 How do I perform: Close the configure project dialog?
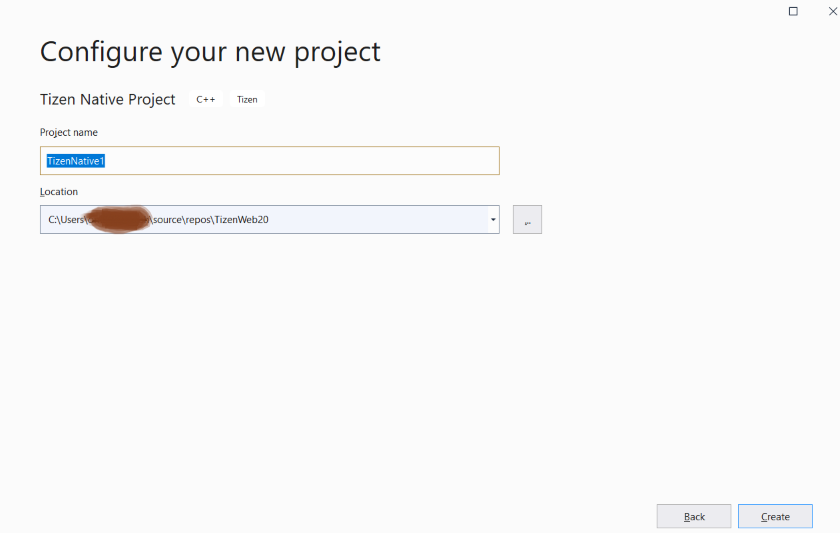click(x=831, y=11)
